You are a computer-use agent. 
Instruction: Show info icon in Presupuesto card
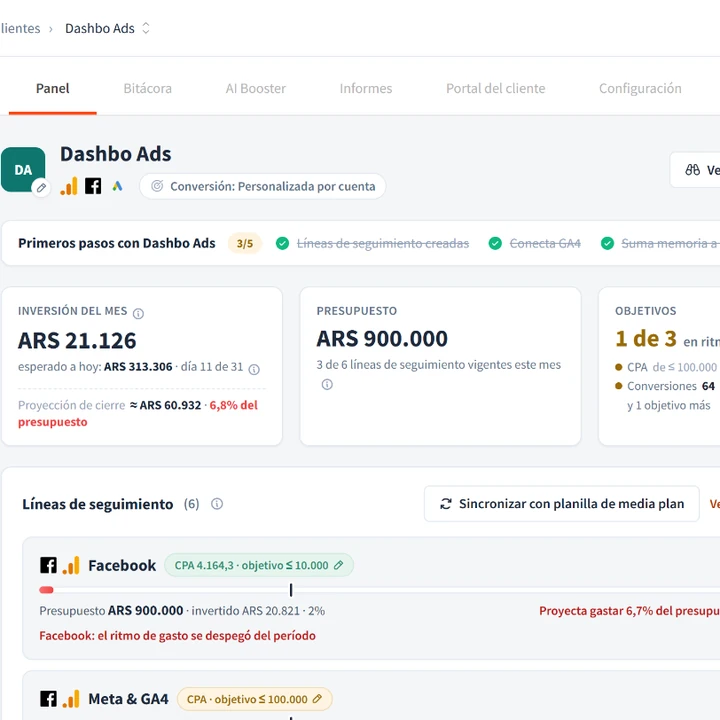tap(327, 384)
